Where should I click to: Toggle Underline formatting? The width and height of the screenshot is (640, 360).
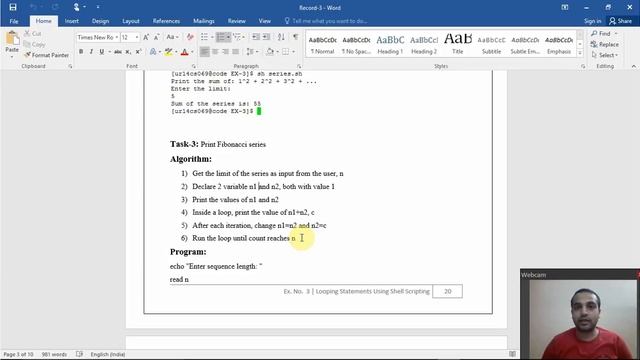[101, 52]
